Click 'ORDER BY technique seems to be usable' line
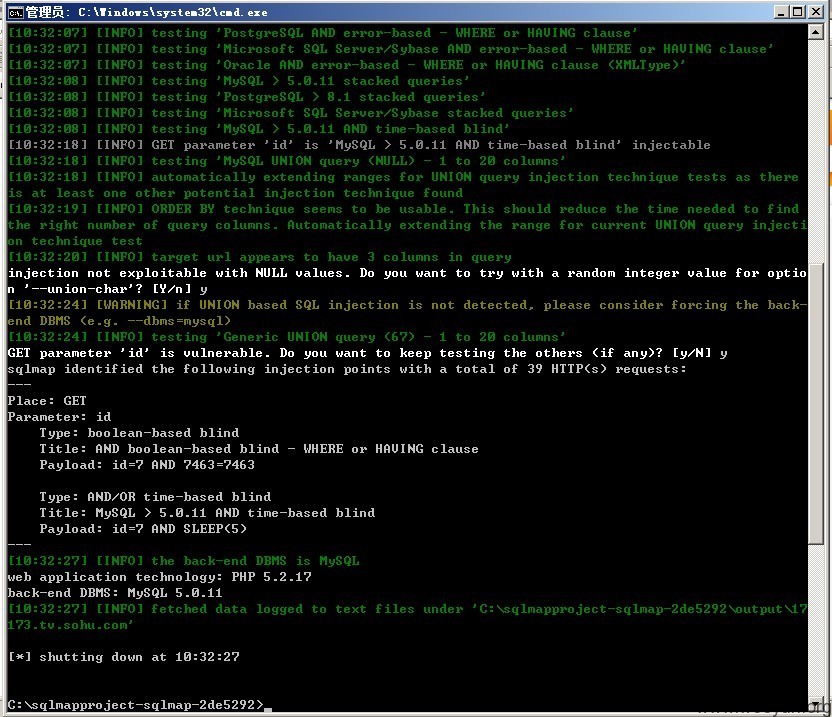This screenshot has height=717, width=832. tap(407, 224)
